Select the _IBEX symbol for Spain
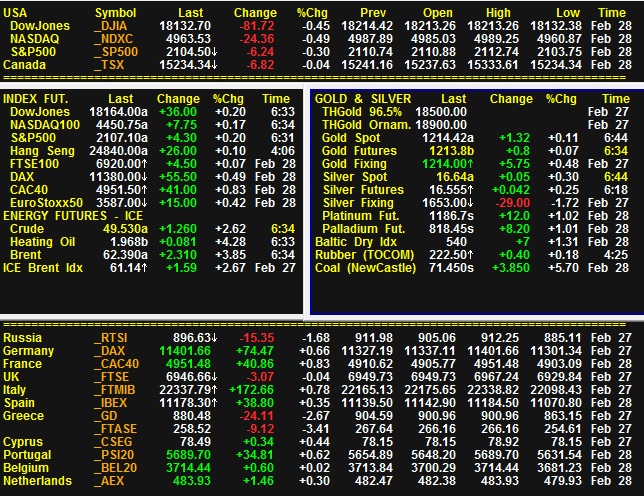The image size is (644, 496). [111, 403]
